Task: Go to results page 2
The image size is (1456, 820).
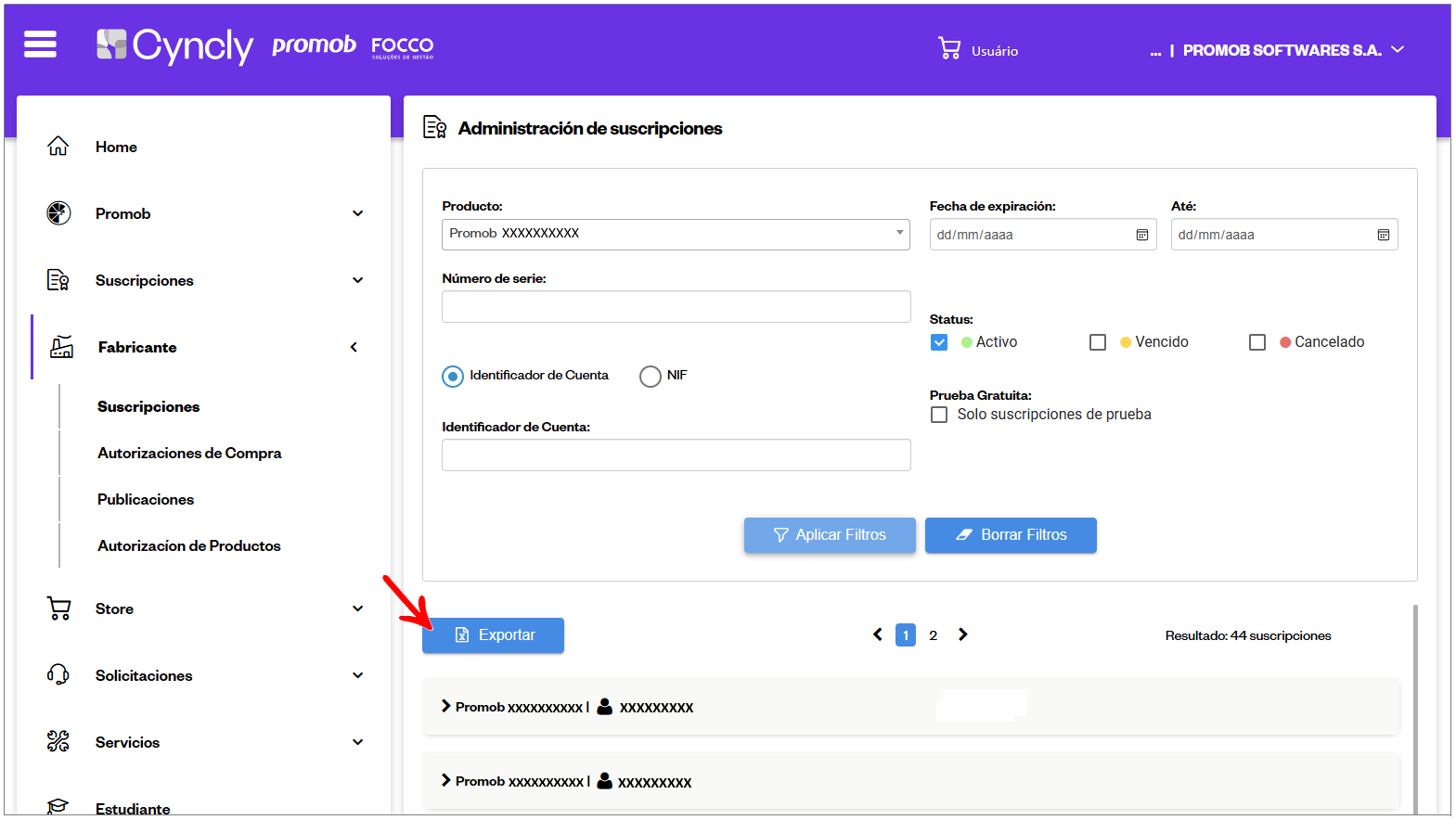Action: (934, 635)
